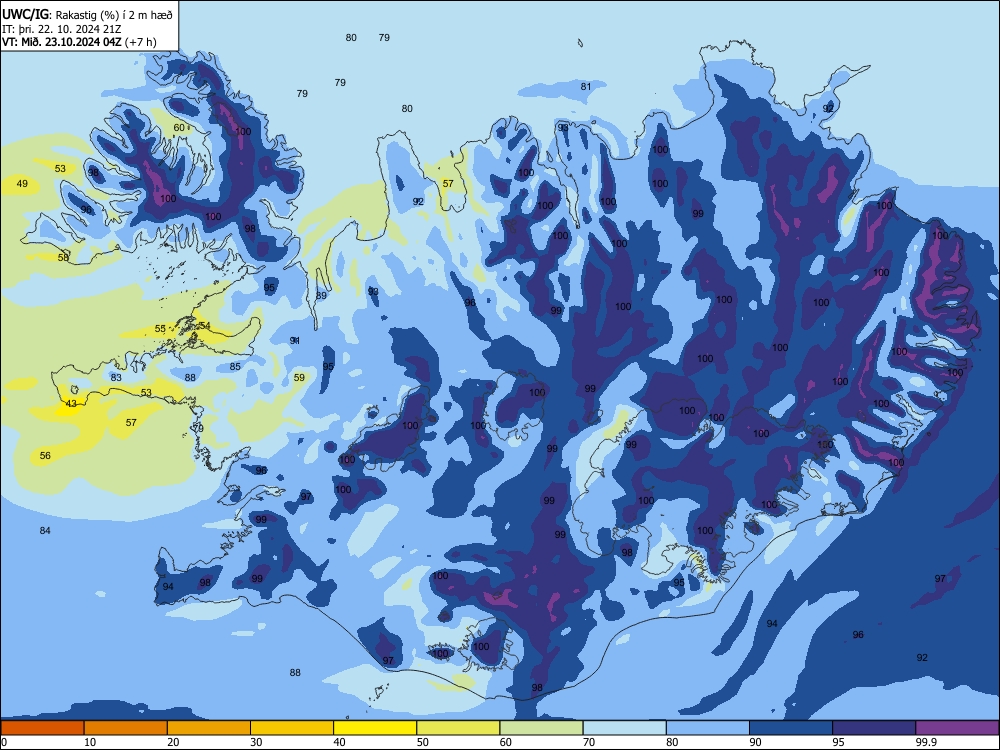
Task: Select the purple above-99.9 legend swatch
Action: click(957, 728)
